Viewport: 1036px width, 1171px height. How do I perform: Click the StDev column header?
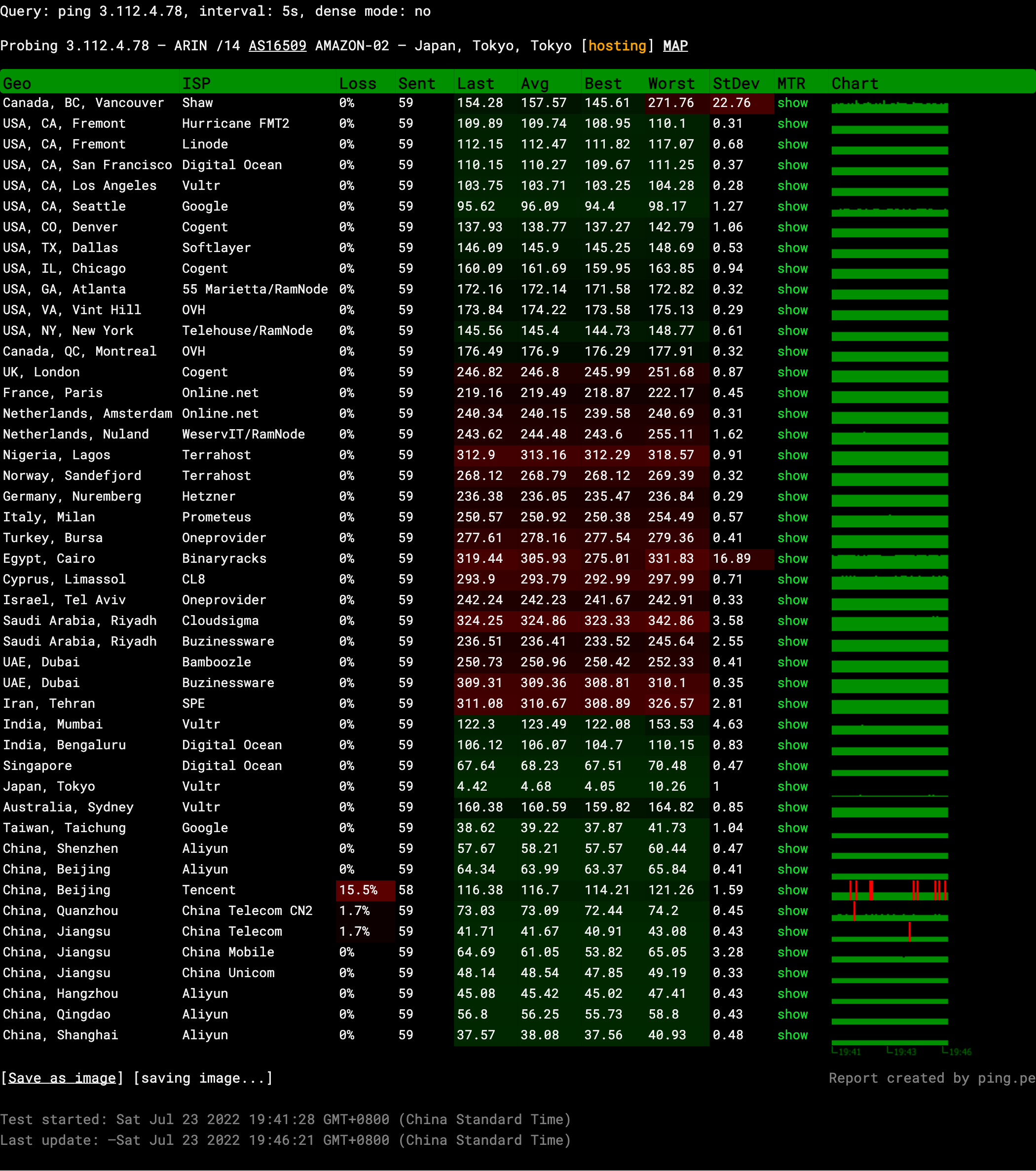[735, 84]
